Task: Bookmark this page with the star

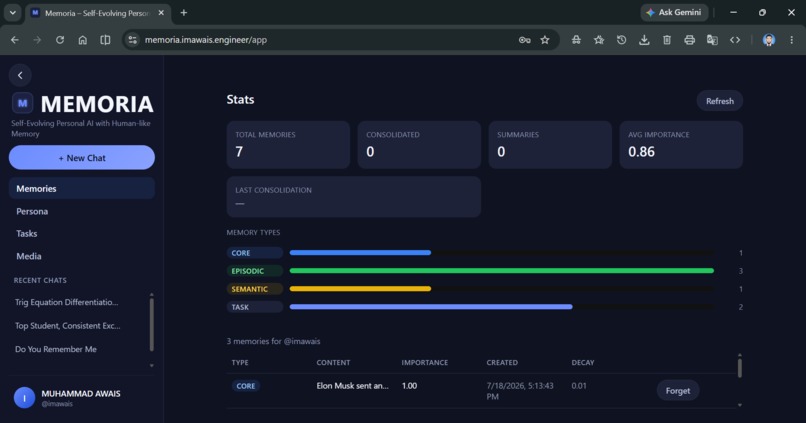Action: [x=545, y=40]
